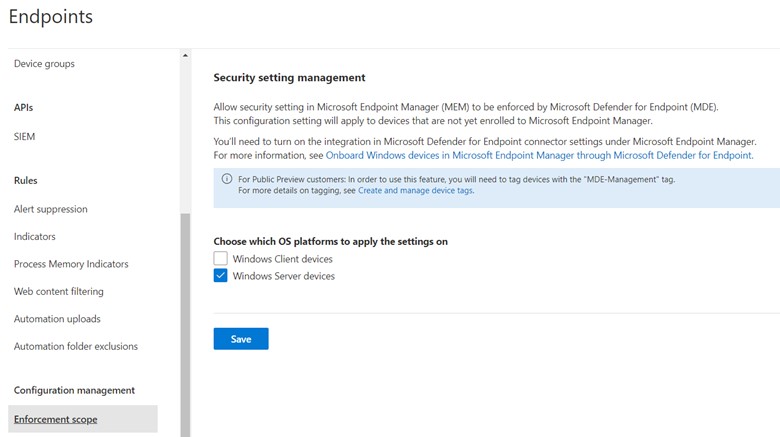Open Automation uploads page
Image resolution: width=780 pixels, height=437 pixels.
click(x=57, y=319)
